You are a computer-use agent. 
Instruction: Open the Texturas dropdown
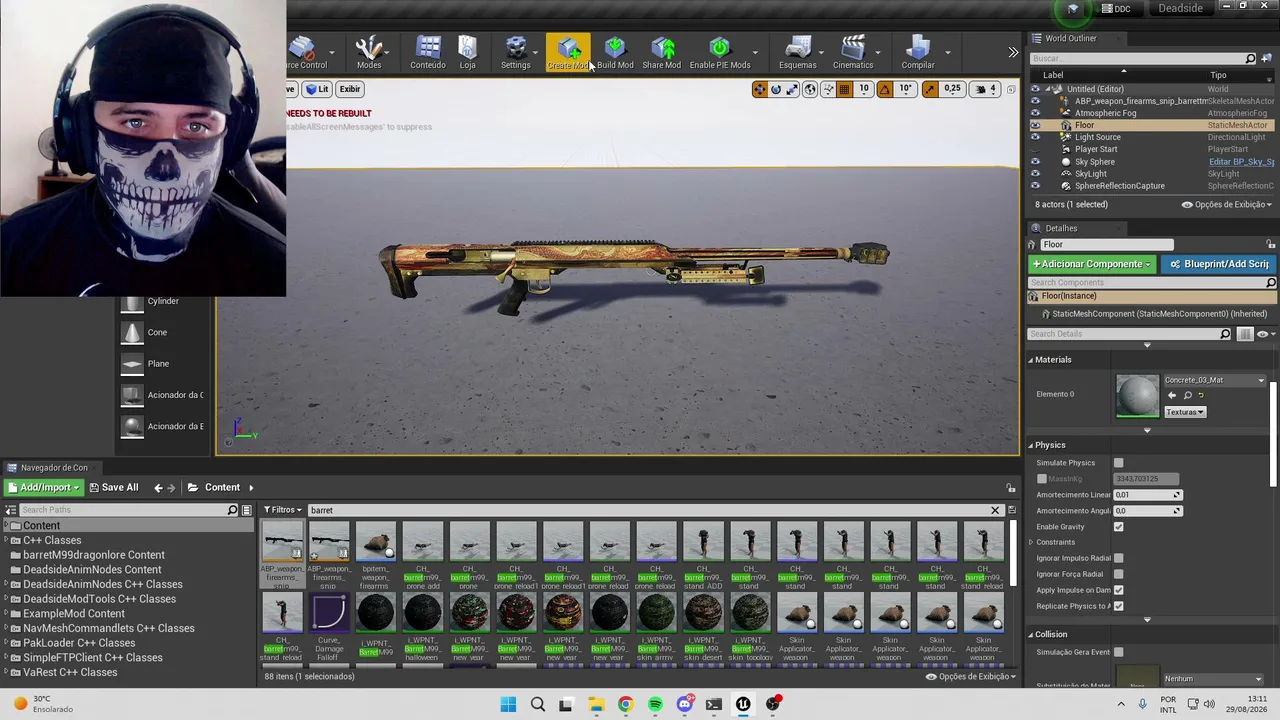pos(1185,412)
